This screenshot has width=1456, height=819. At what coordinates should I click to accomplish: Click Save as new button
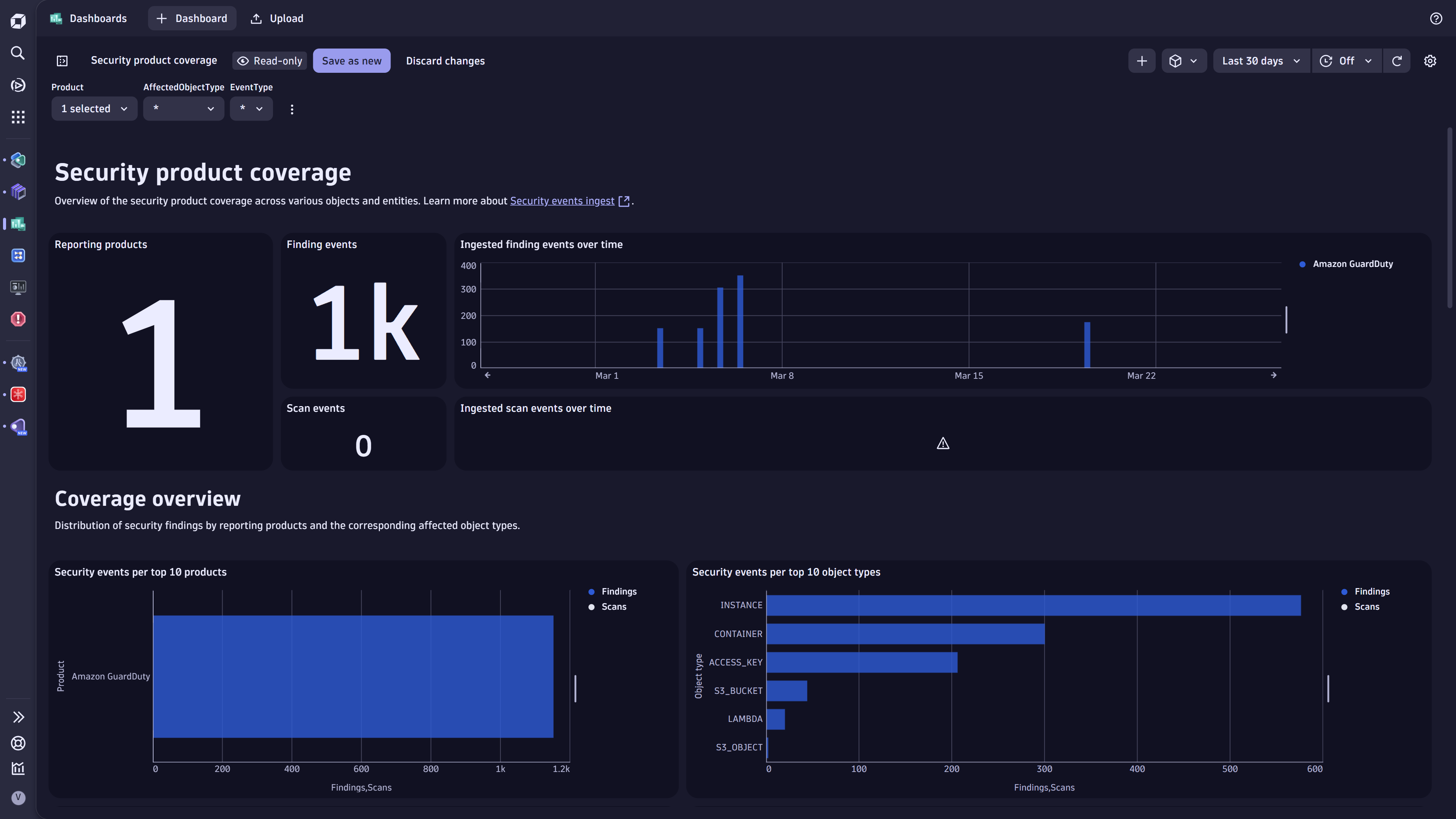pyautogui.click(x=351, y=61)
